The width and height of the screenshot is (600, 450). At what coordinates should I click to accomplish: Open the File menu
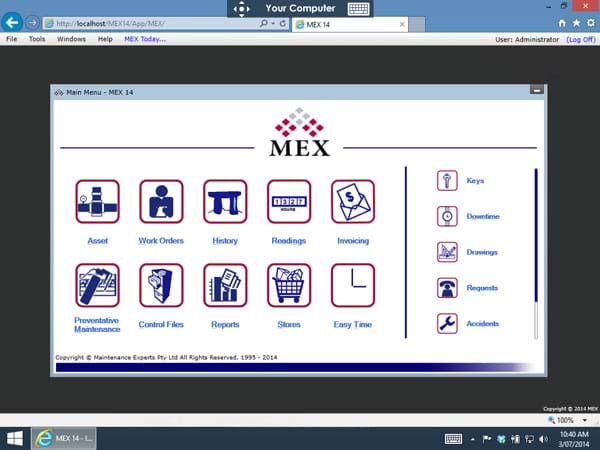pyautogui.click(x=11, y=39)
